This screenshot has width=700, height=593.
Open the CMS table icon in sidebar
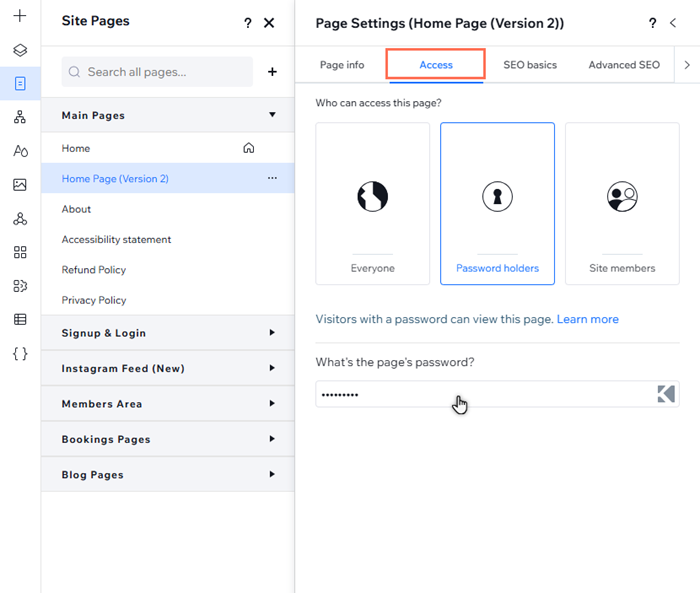click(20, 320)
